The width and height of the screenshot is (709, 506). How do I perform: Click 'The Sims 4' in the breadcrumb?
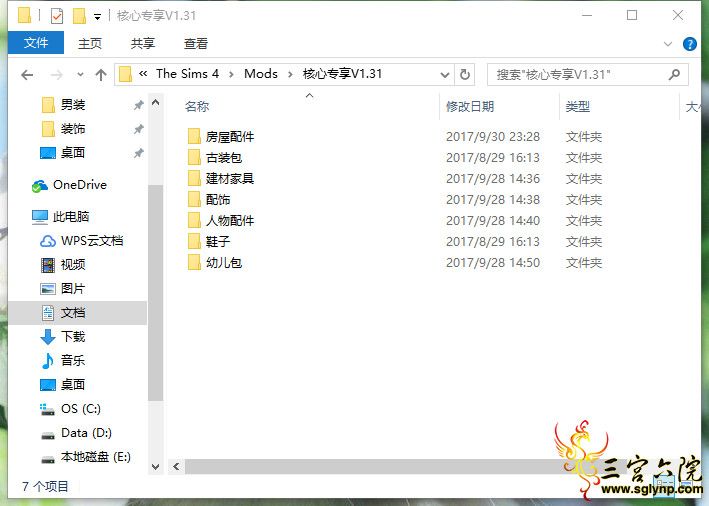pyautogui.click(x=187, y=74)
